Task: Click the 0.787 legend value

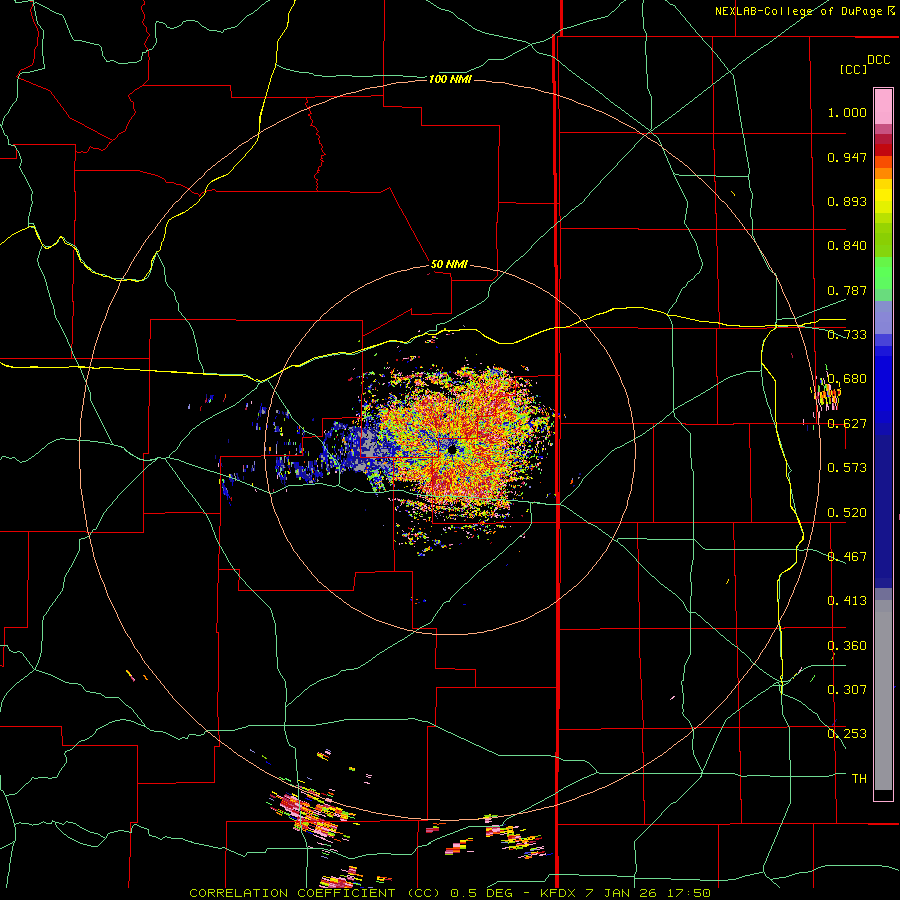Action: (x=847, y=290)
